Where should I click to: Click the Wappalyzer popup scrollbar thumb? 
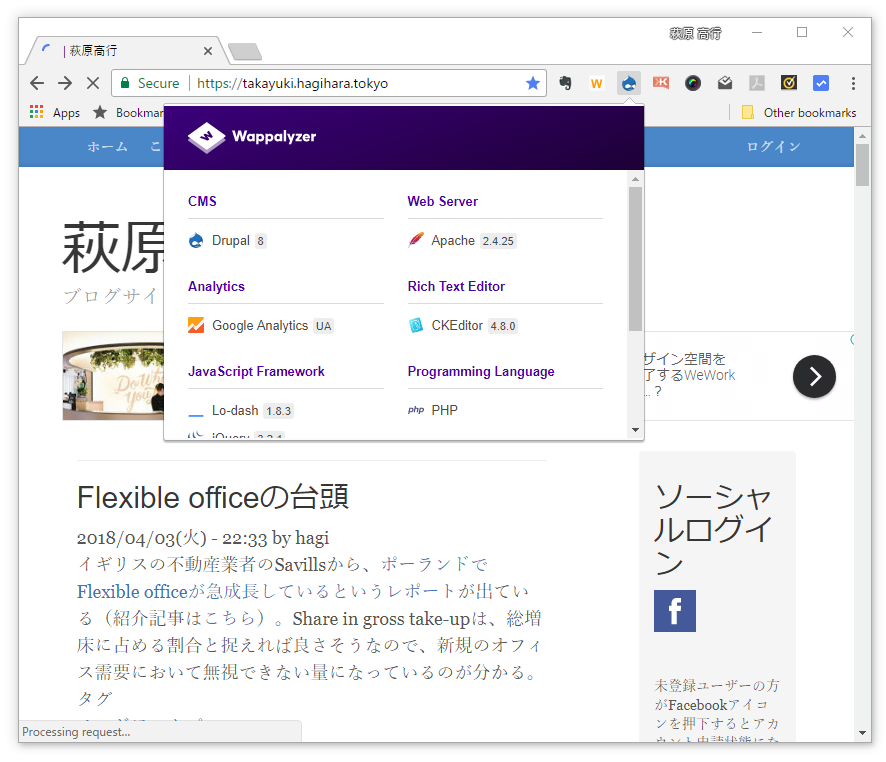click(635, 259)
